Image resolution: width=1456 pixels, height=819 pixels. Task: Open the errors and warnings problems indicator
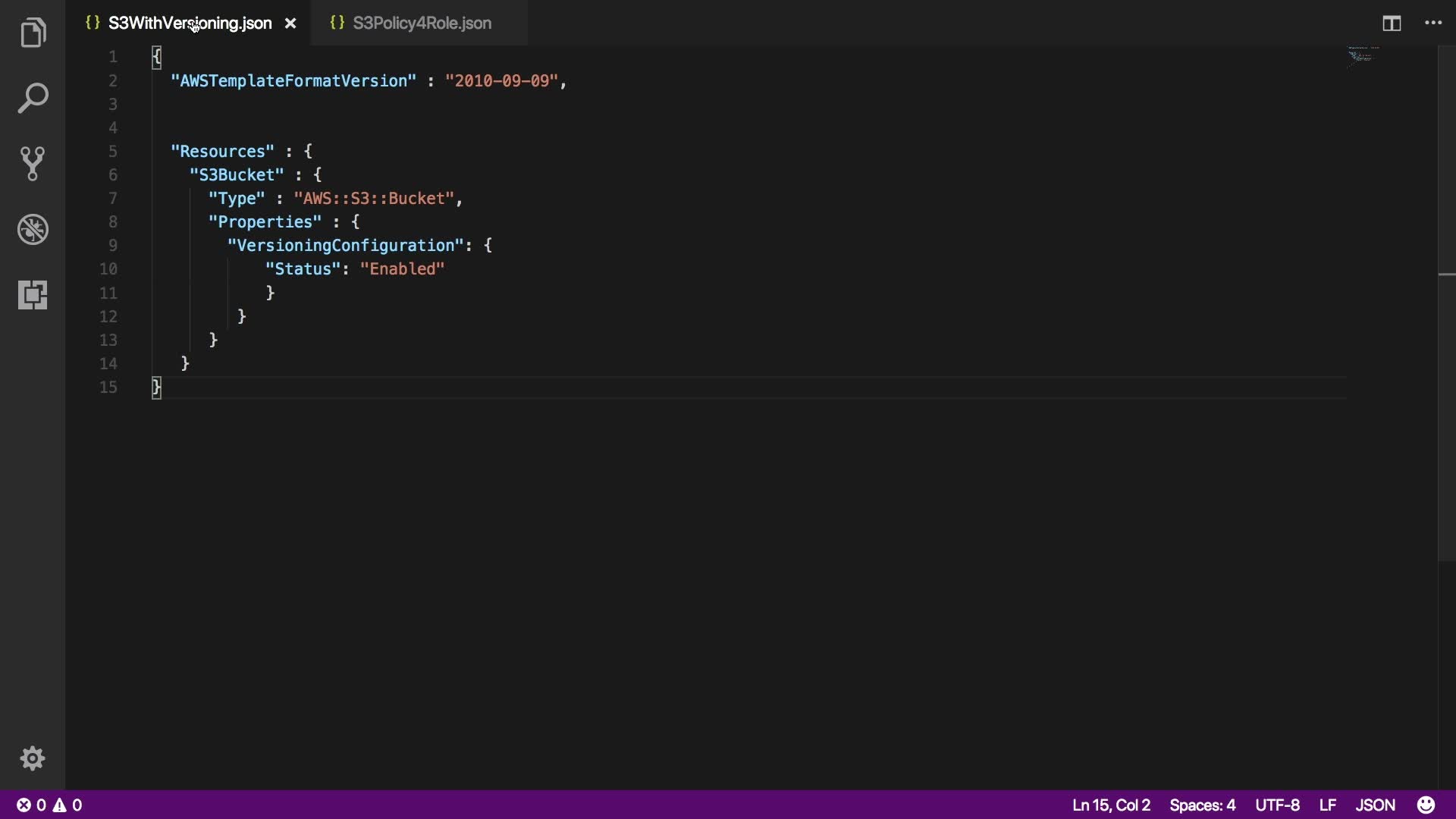click(x=49, y=805)
